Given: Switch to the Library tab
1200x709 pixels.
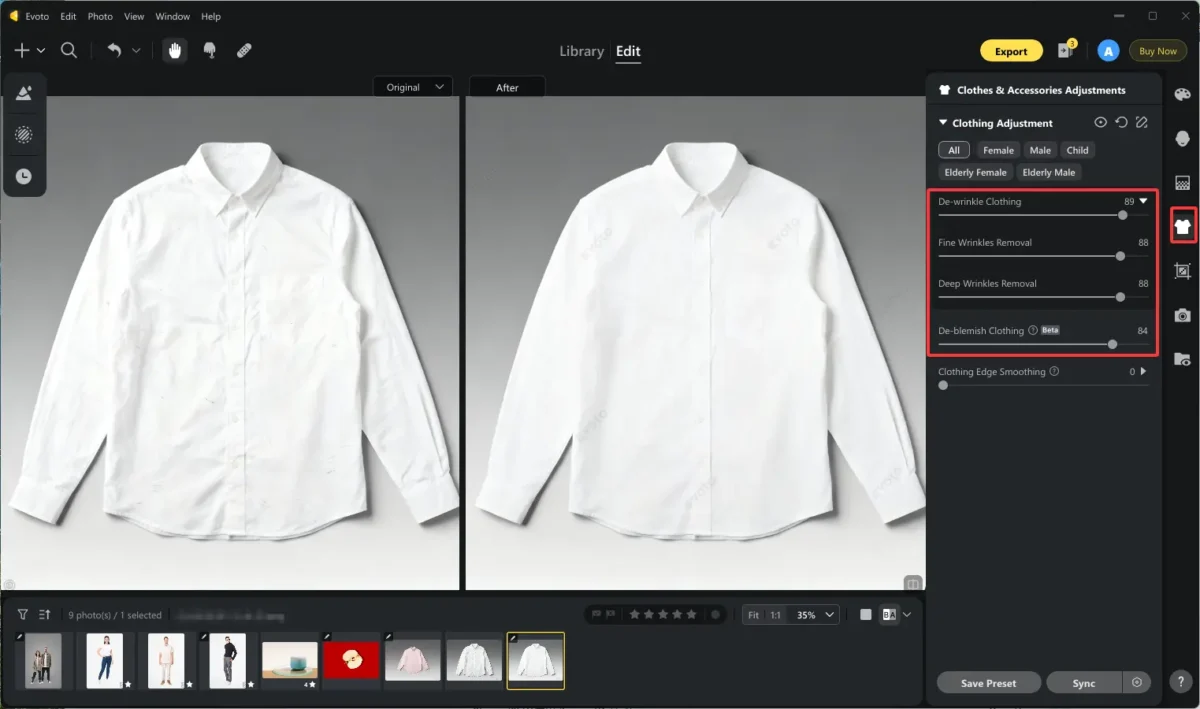Looking at the screenshot, I should click(x=582, y=51).
